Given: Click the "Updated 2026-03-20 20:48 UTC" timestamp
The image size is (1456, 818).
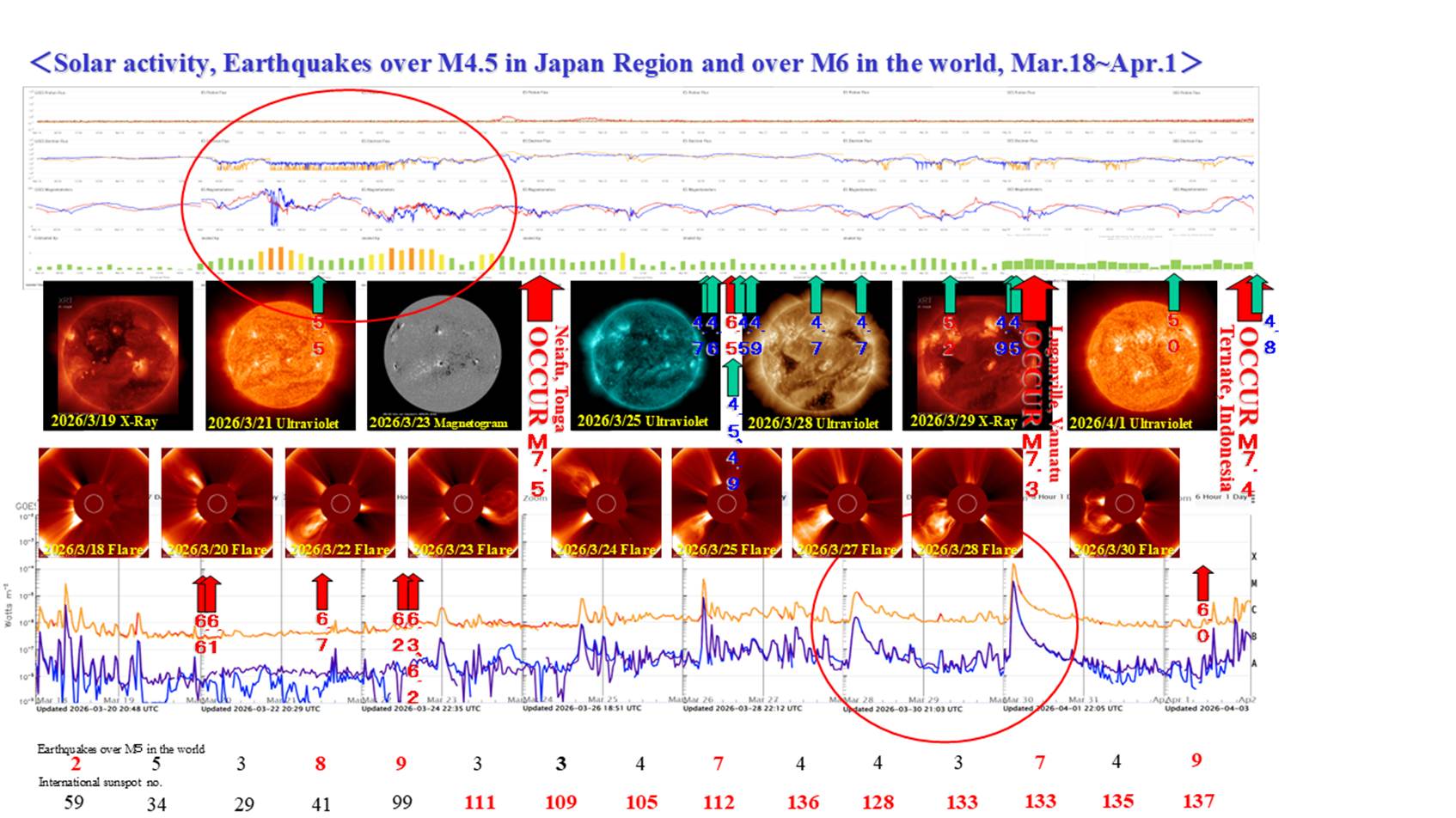Looking at the screenshot, I should click(97, 709).
